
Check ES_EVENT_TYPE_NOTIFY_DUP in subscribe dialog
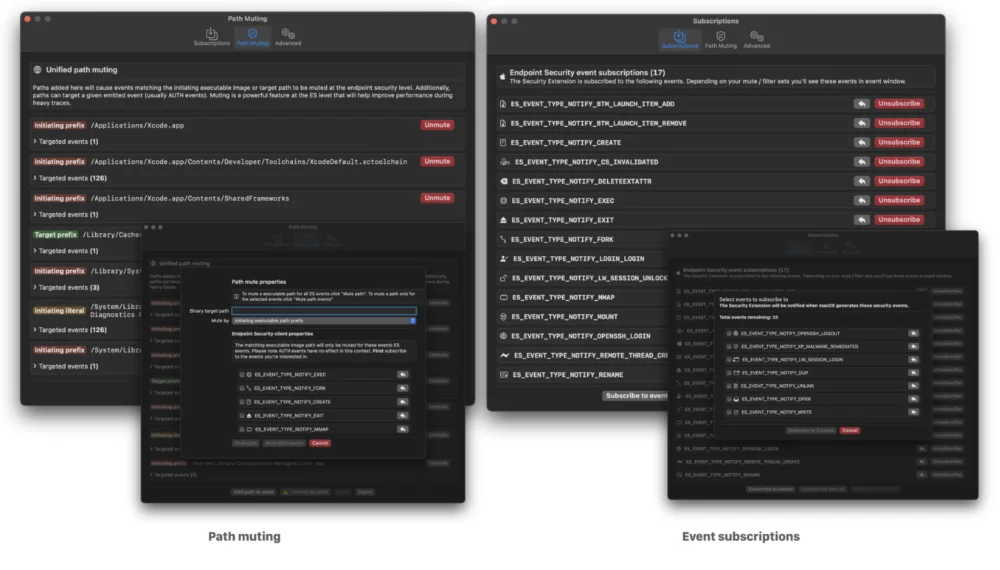[x=728, y=373]
